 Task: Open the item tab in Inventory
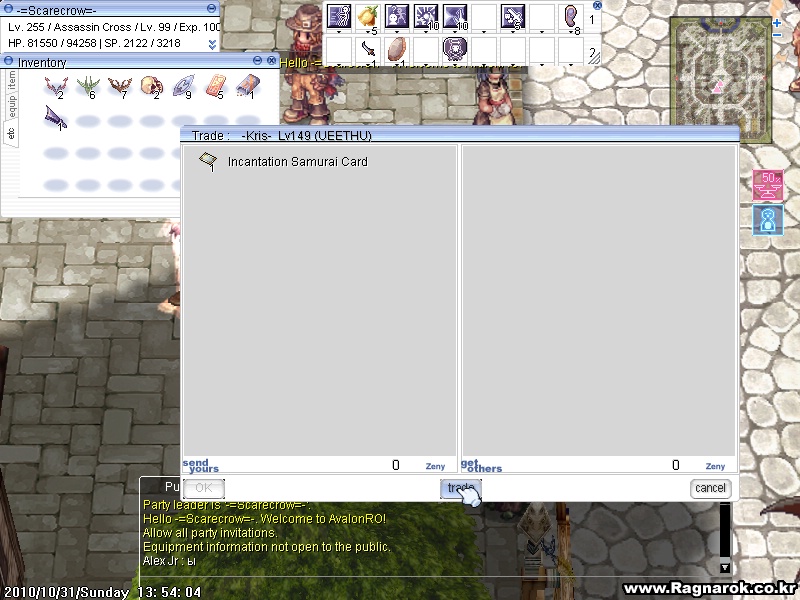(x=12, y=80)
